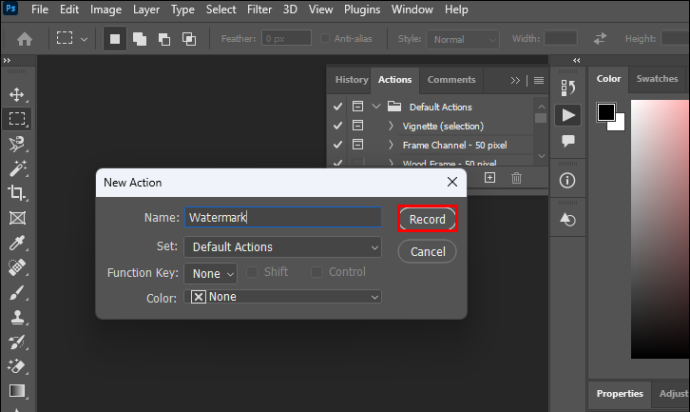
Task: Click the black foreground color swatch
Action: tap(606, 112)
